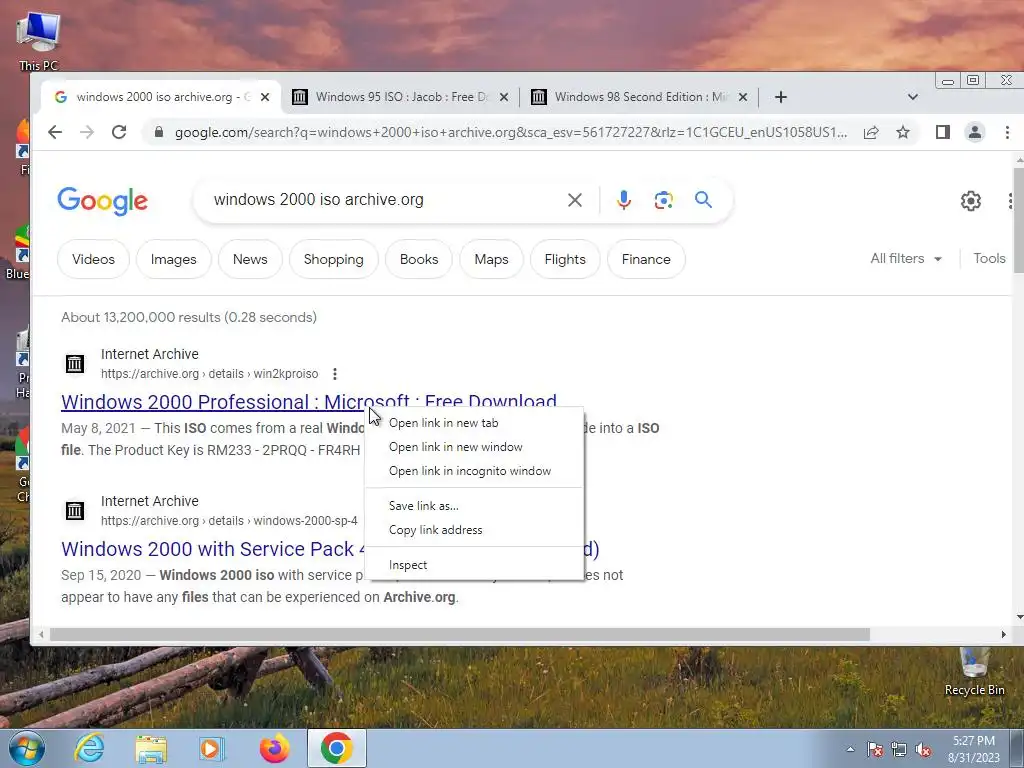
Task: Start voice search with microphone icon
Action: coord(624,200)
